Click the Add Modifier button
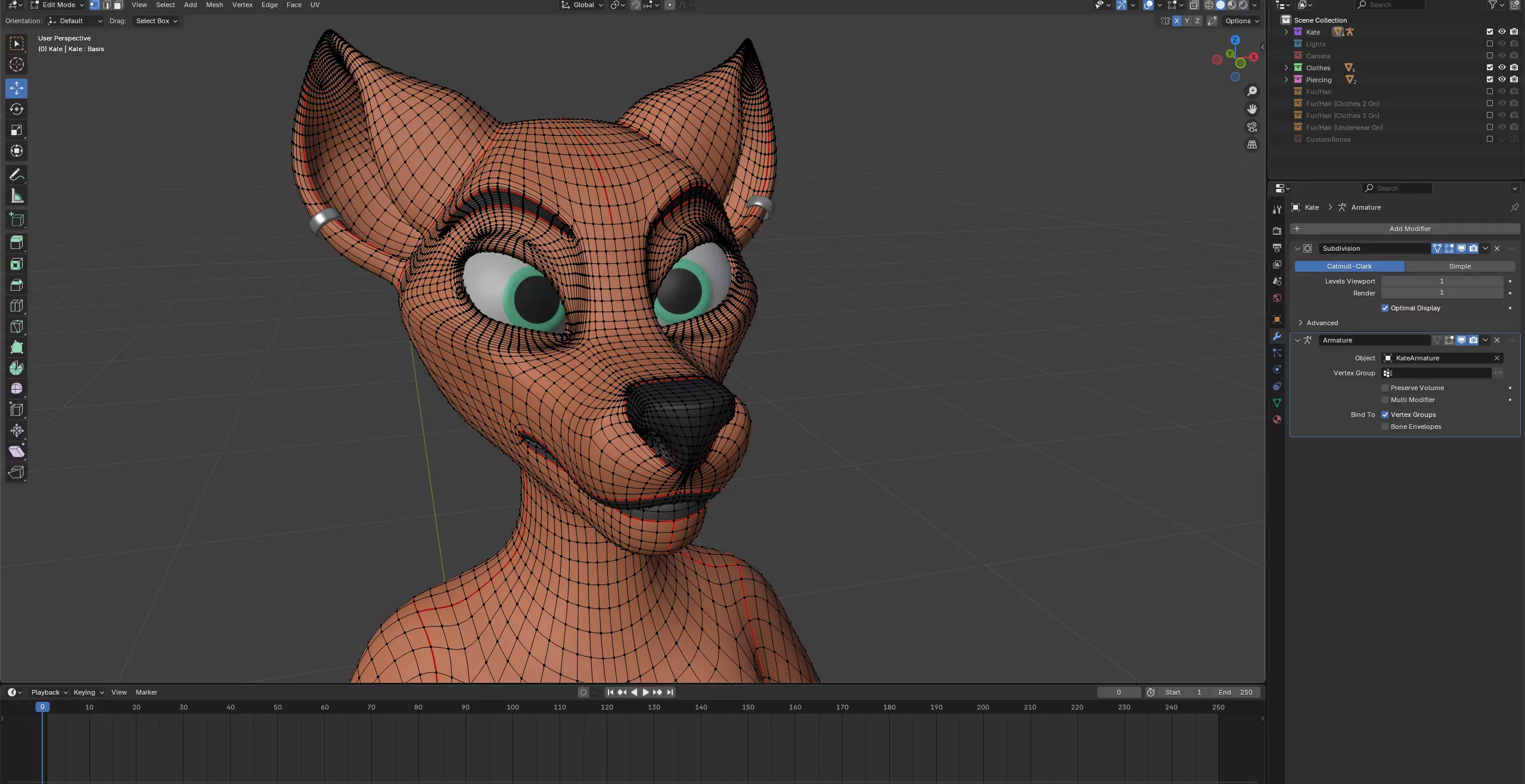Viewport: 1525px width, 784px height. point(1405,229)
